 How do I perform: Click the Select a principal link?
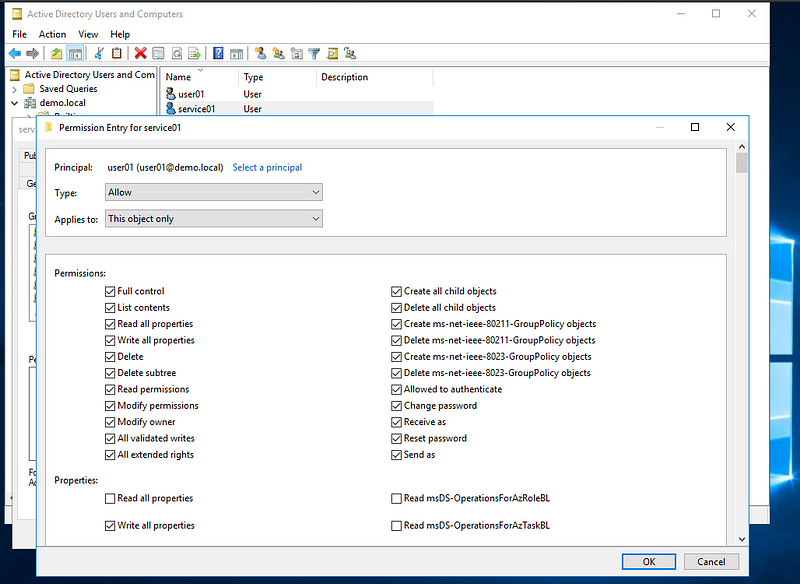point(267,167)
